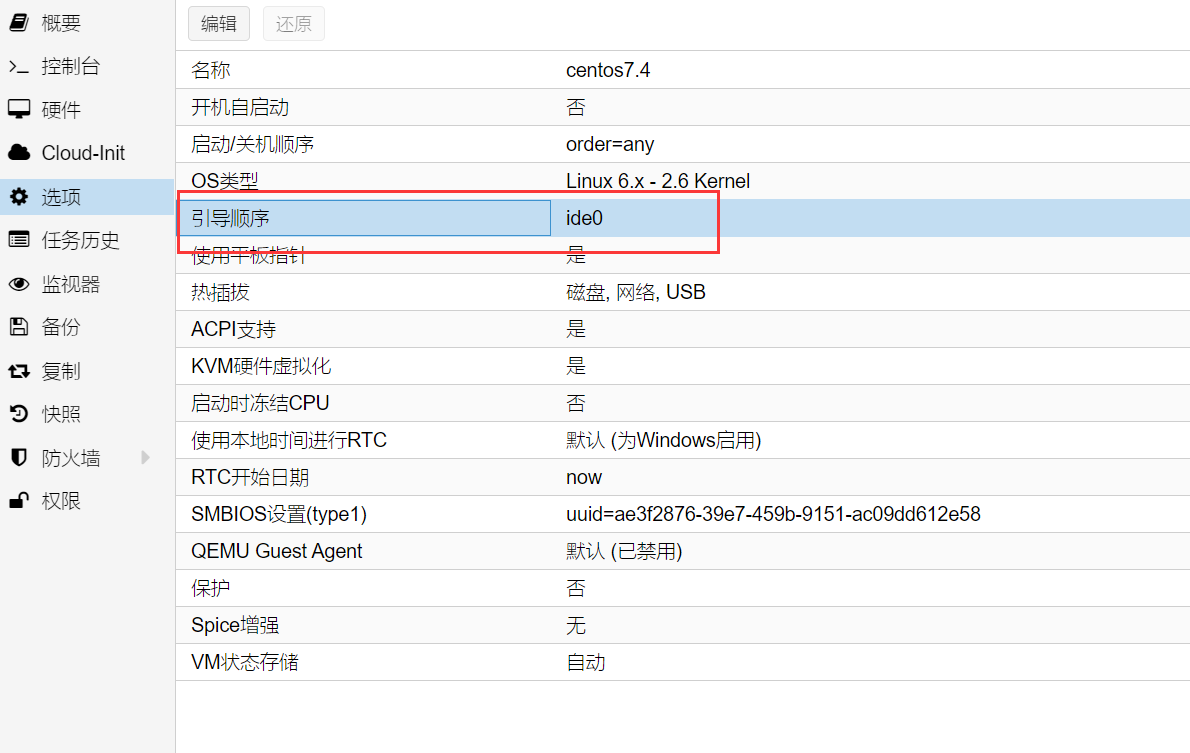Click the floppy disk 备份 icon
The image size is (1190, 753).
(18, 327)
